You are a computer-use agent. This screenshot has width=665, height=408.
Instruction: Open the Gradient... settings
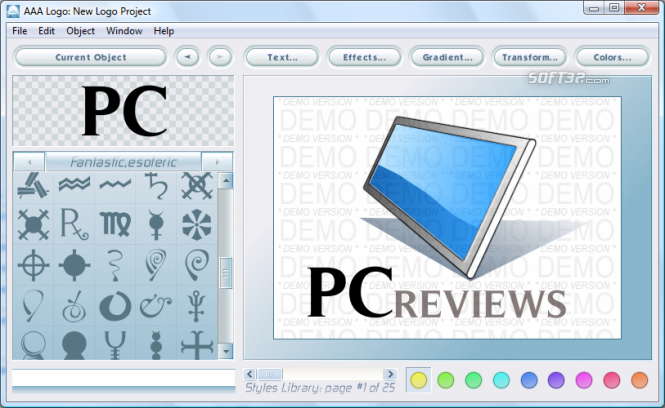(x=447, y=57)
